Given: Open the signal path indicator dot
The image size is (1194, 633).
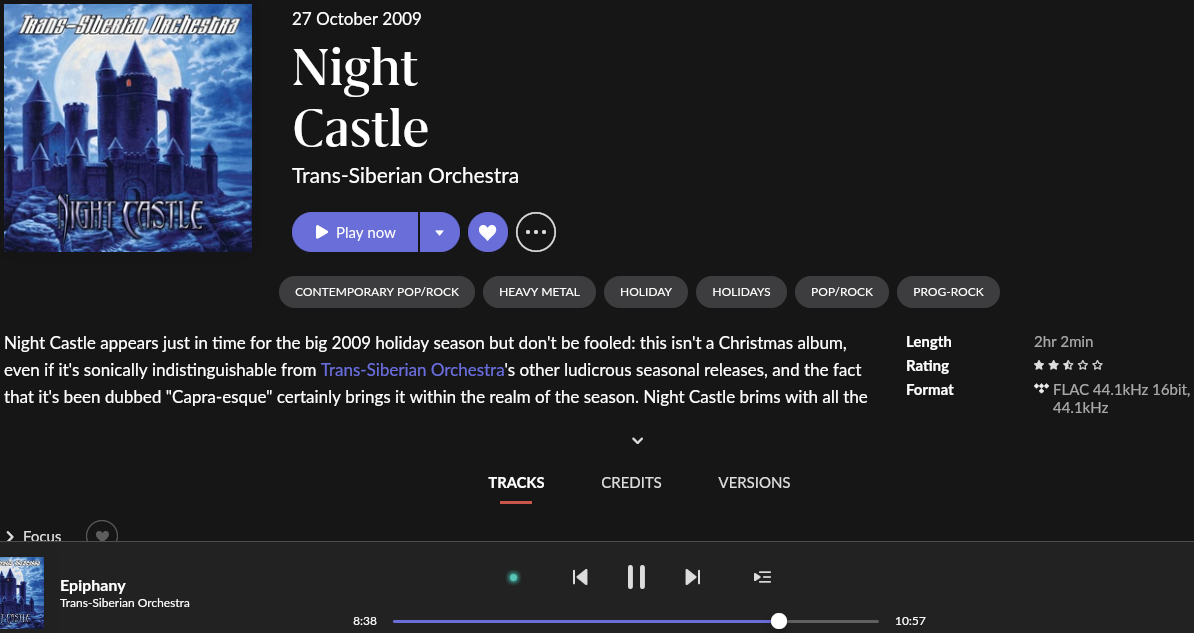Looking at the screenshot, I should [513, 577].
